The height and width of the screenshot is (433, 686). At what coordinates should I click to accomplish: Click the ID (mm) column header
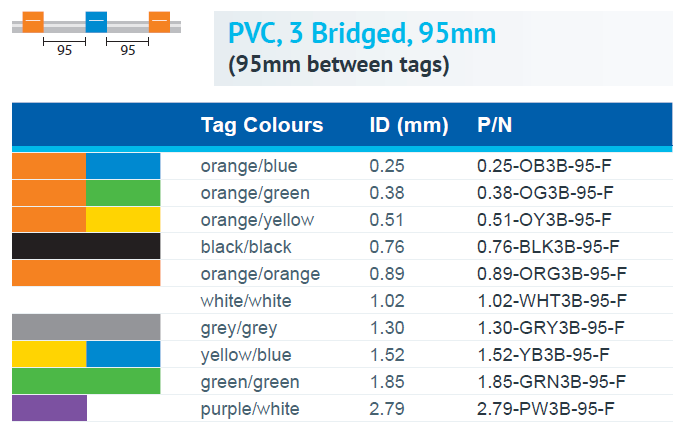409,125
